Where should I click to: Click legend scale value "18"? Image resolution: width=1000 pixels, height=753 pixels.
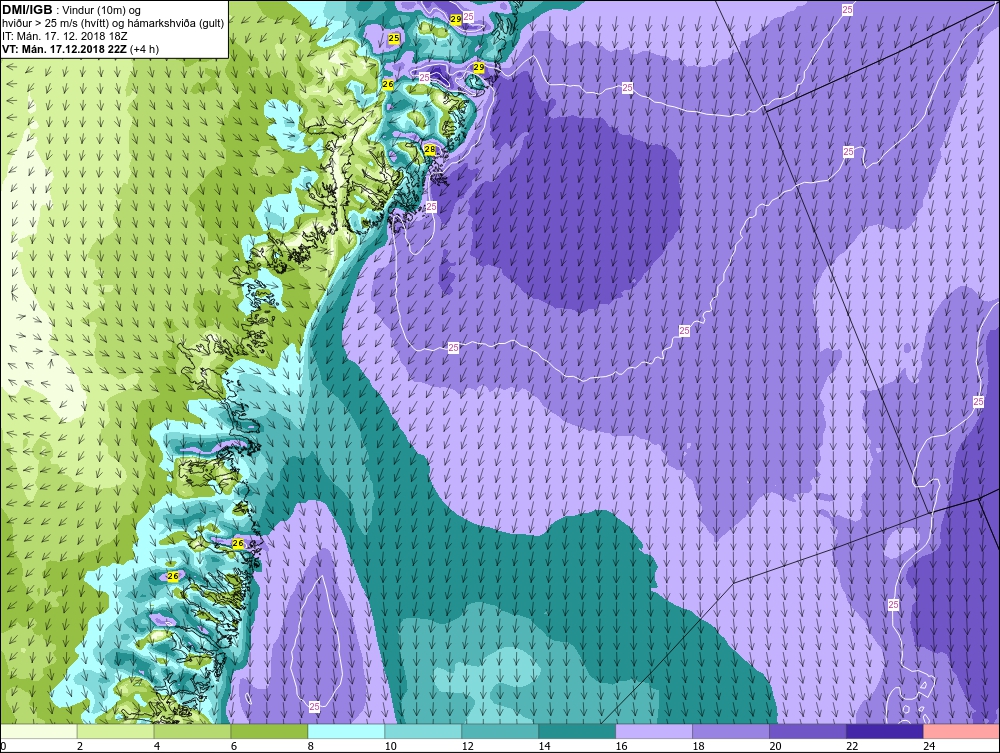pyautogui.click(x=698, y=746)
